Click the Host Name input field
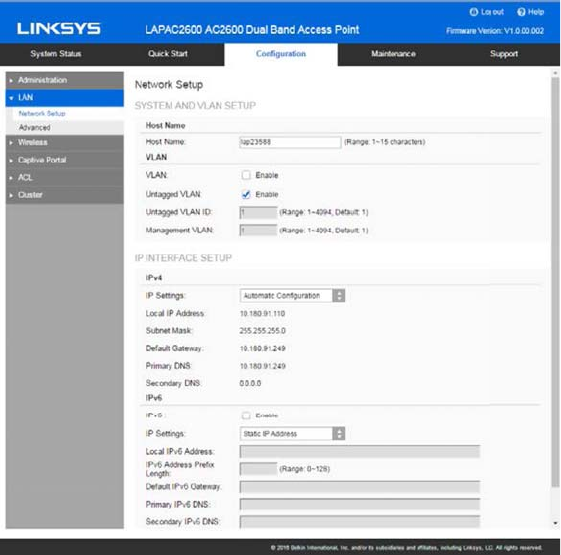Viewport: 561px width, 555px height. point(290,142)
